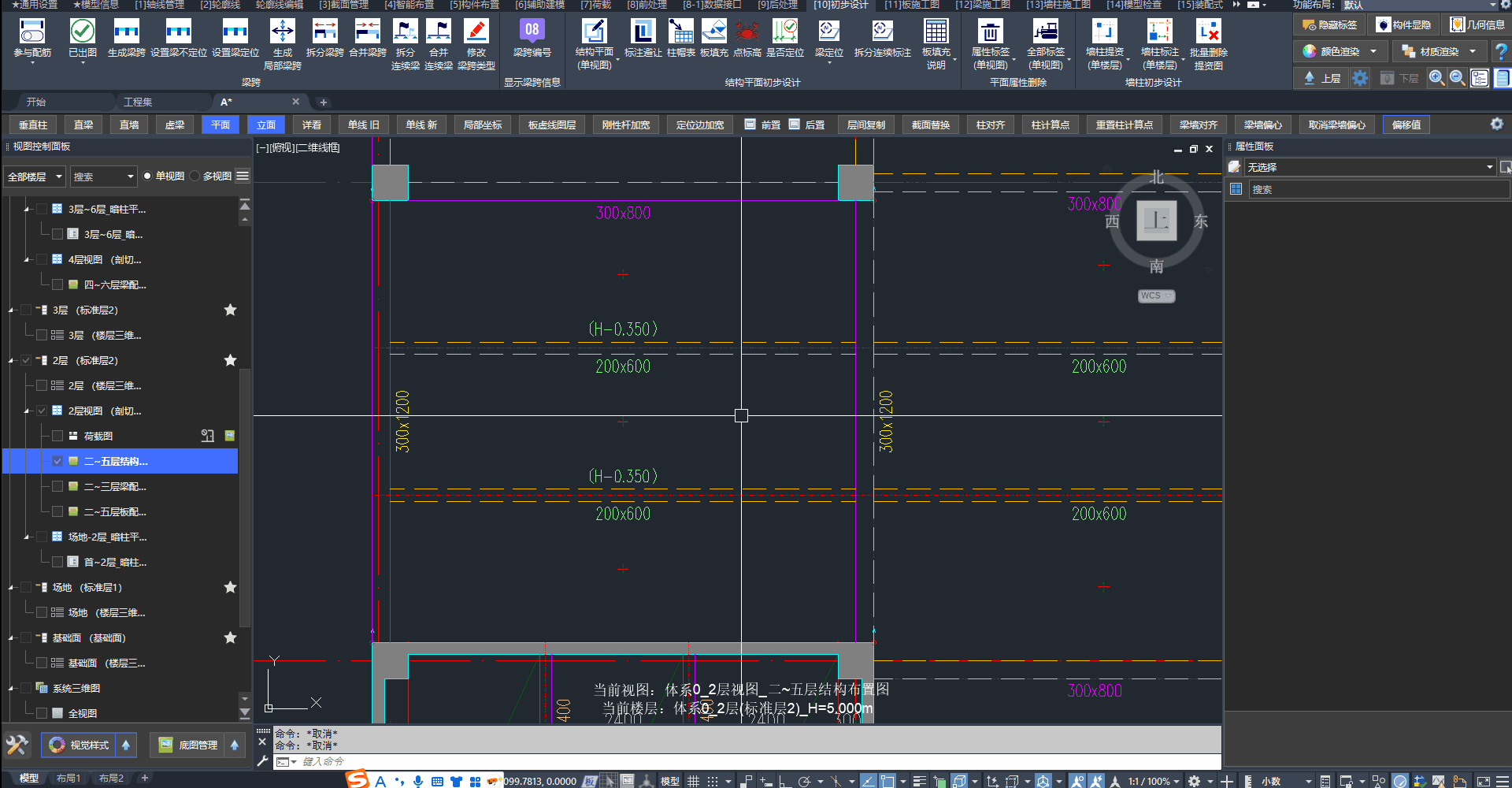Click the 参与配筋 ribbon icon
This screenshot has height=788, width=1512.
click(32, 32)
